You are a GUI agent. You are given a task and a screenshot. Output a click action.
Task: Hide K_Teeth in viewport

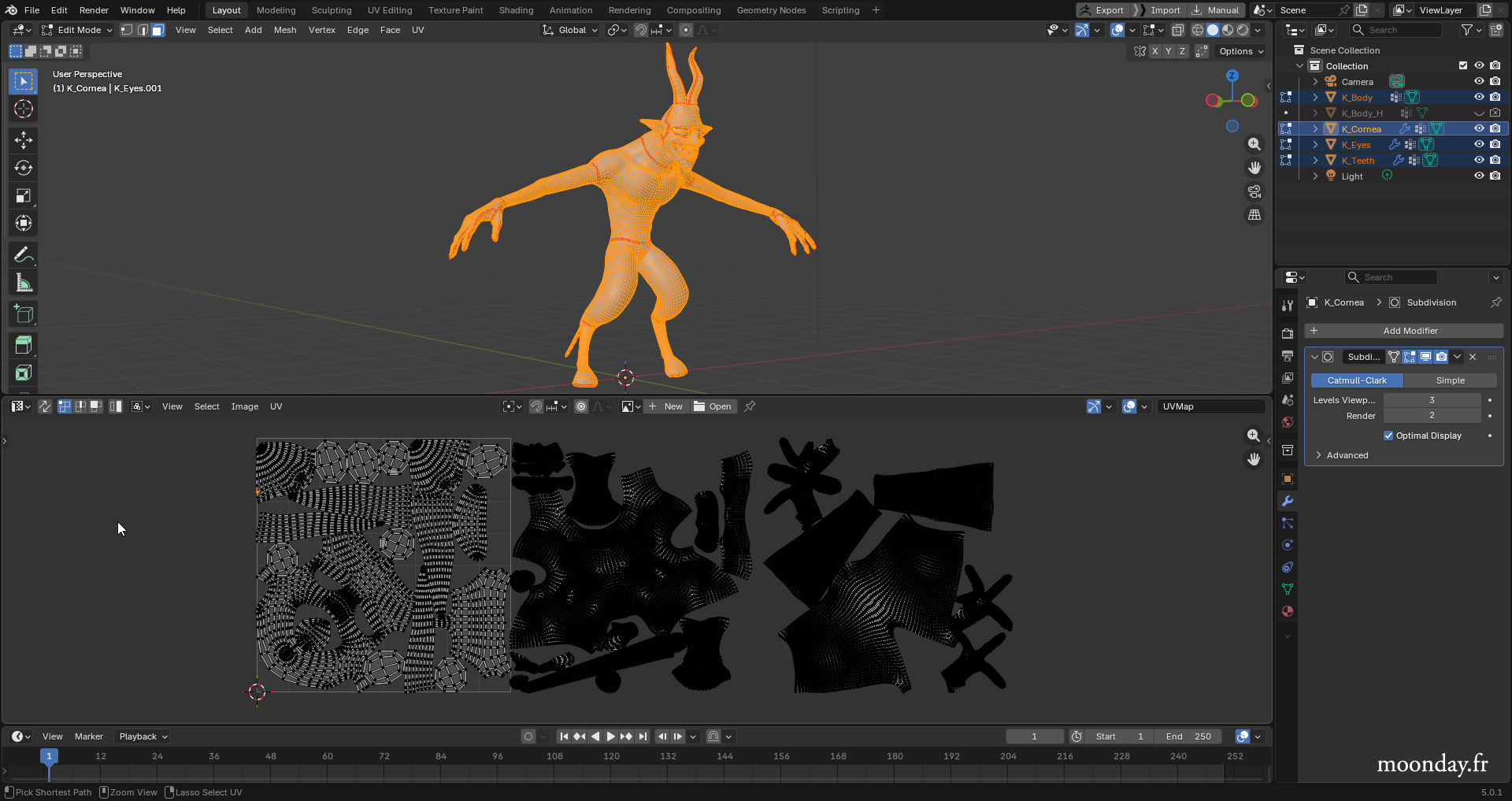(1479, 160)
